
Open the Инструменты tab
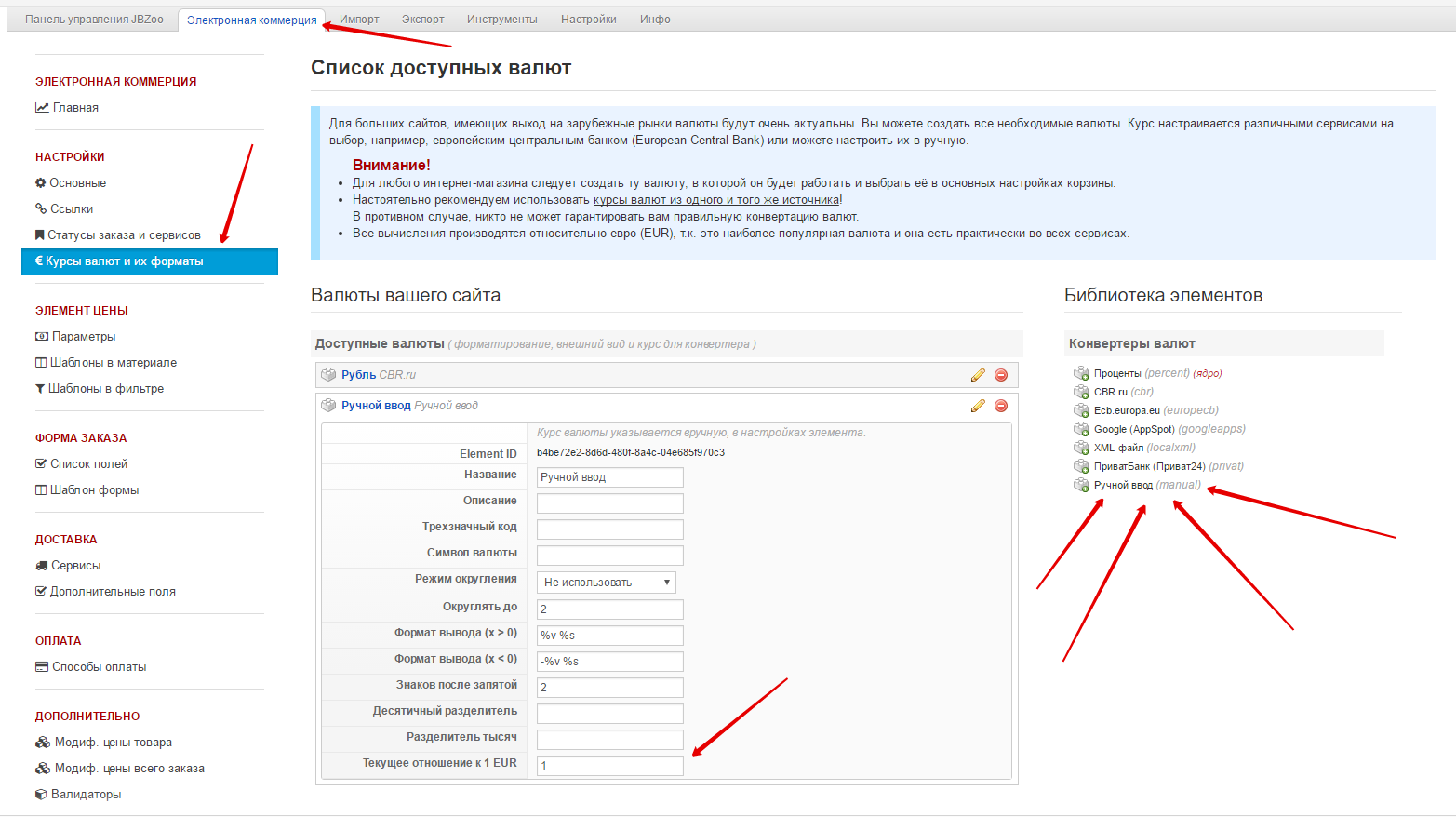[x=501, y=20]
